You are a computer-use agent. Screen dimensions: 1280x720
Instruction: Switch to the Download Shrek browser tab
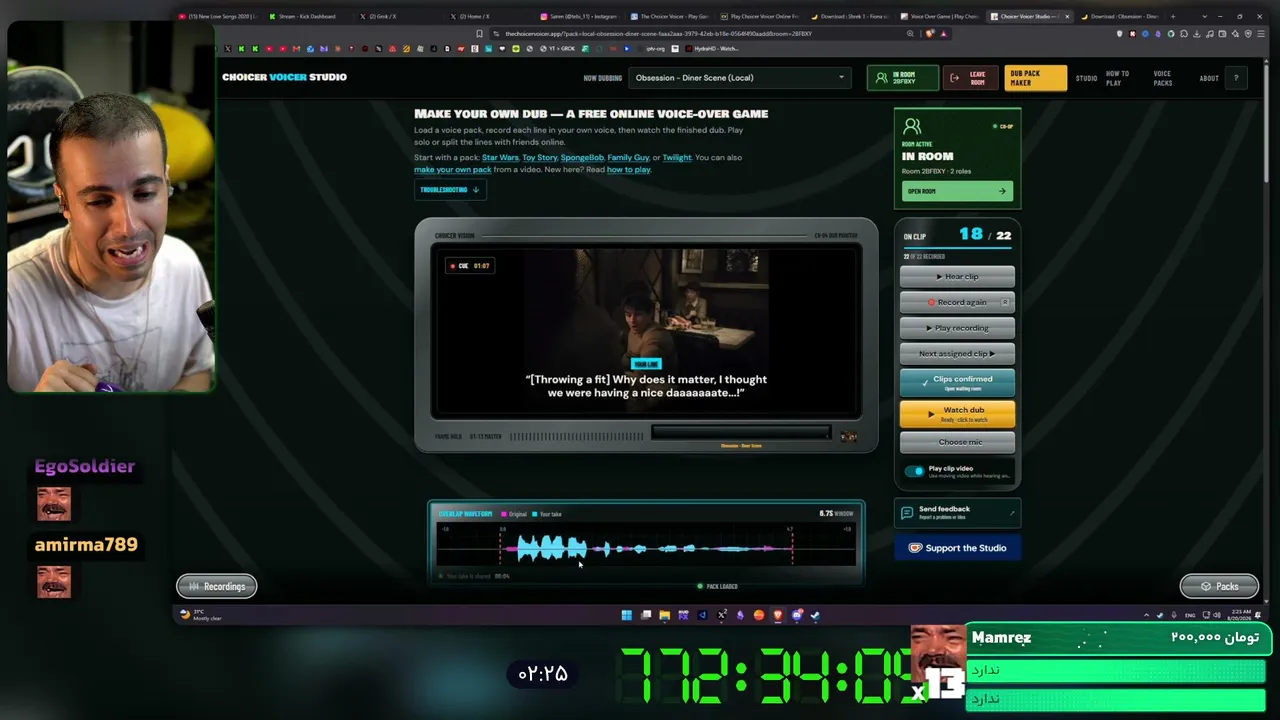pos(848,16)
